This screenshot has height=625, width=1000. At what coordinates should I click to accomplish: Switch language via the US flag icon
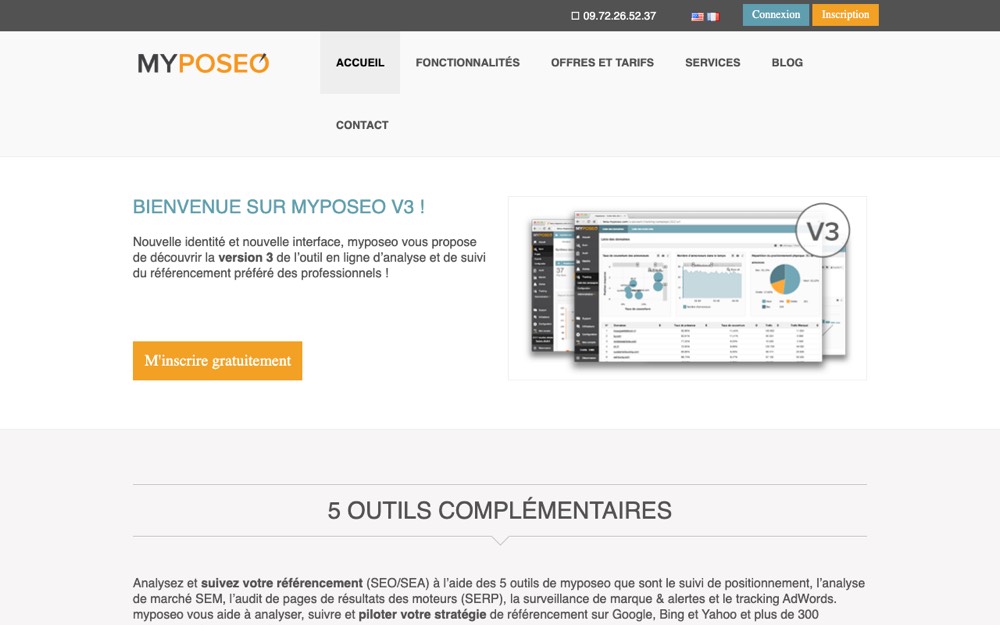tap(697, 17)
